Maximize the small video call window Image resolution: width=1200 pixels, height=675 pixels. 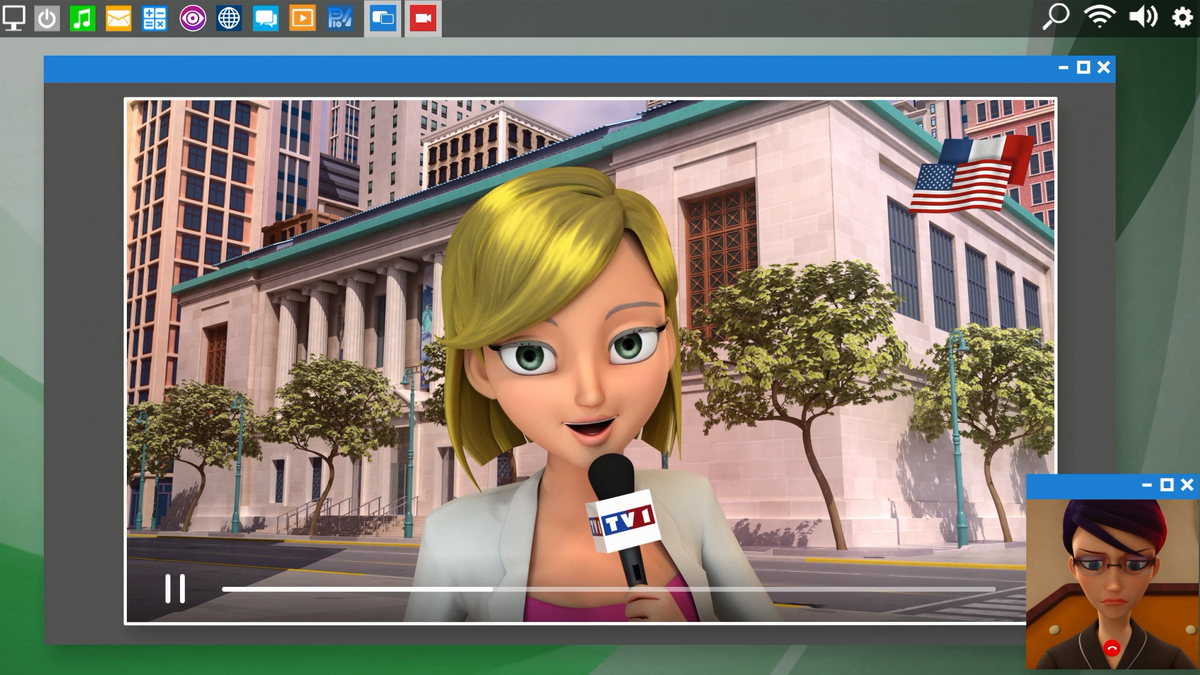pyautogui.click(x=1166, y=485)
